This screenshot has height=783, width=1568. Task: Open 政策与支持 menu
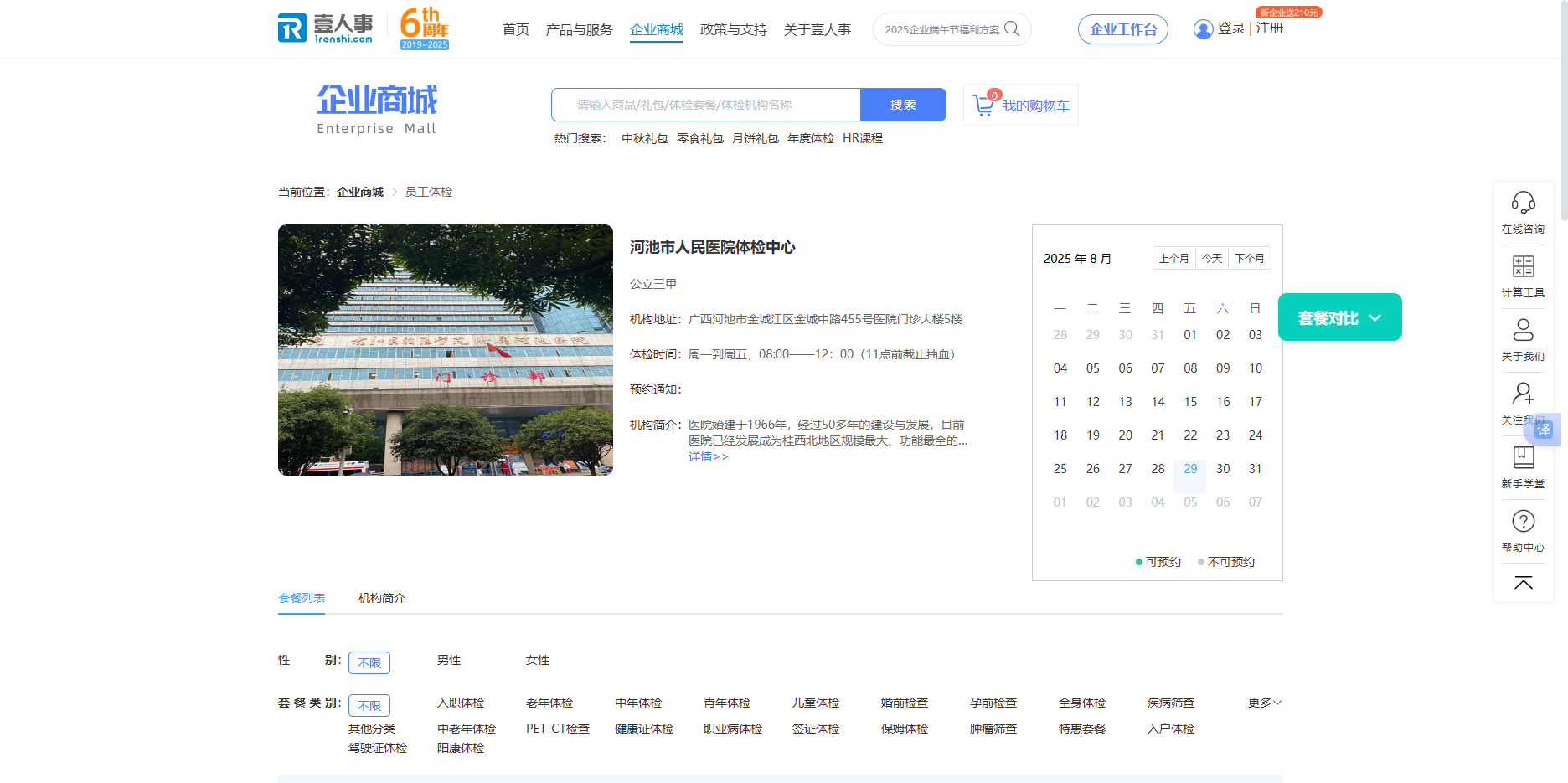pos(734,29)
